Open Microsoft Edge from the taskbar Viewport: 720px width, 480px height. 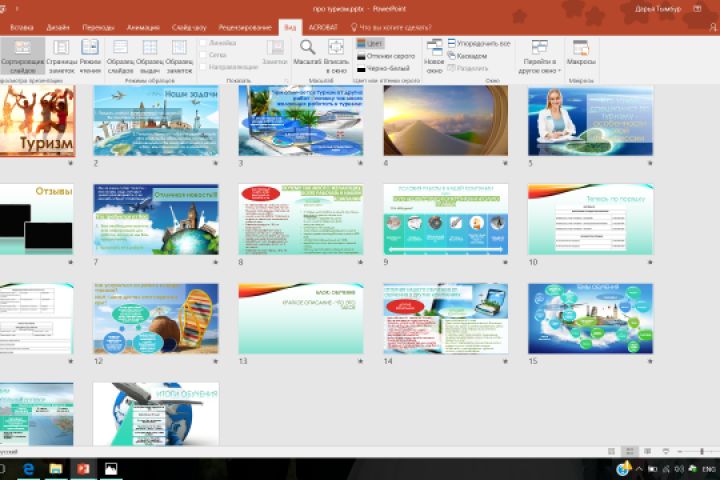click(28, 469)
